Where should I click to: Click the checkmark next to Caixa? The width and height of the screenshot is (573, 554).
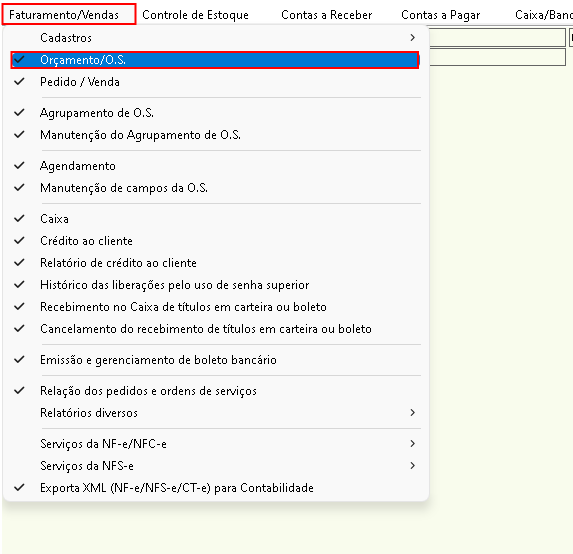pos(19,219)
